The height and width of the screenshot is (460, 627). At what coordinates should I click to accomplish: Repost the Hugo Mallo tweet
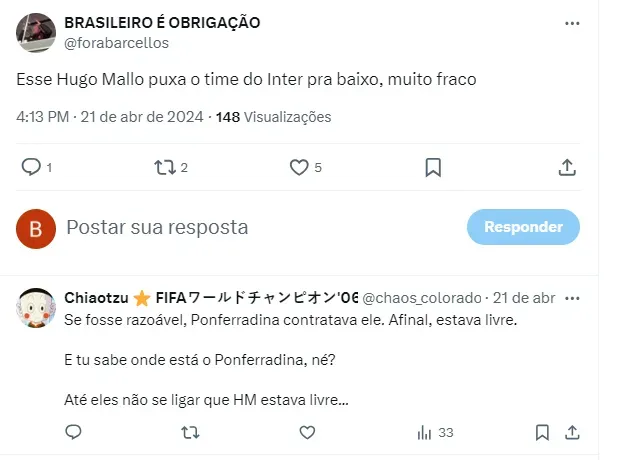[x=165, y=168]
